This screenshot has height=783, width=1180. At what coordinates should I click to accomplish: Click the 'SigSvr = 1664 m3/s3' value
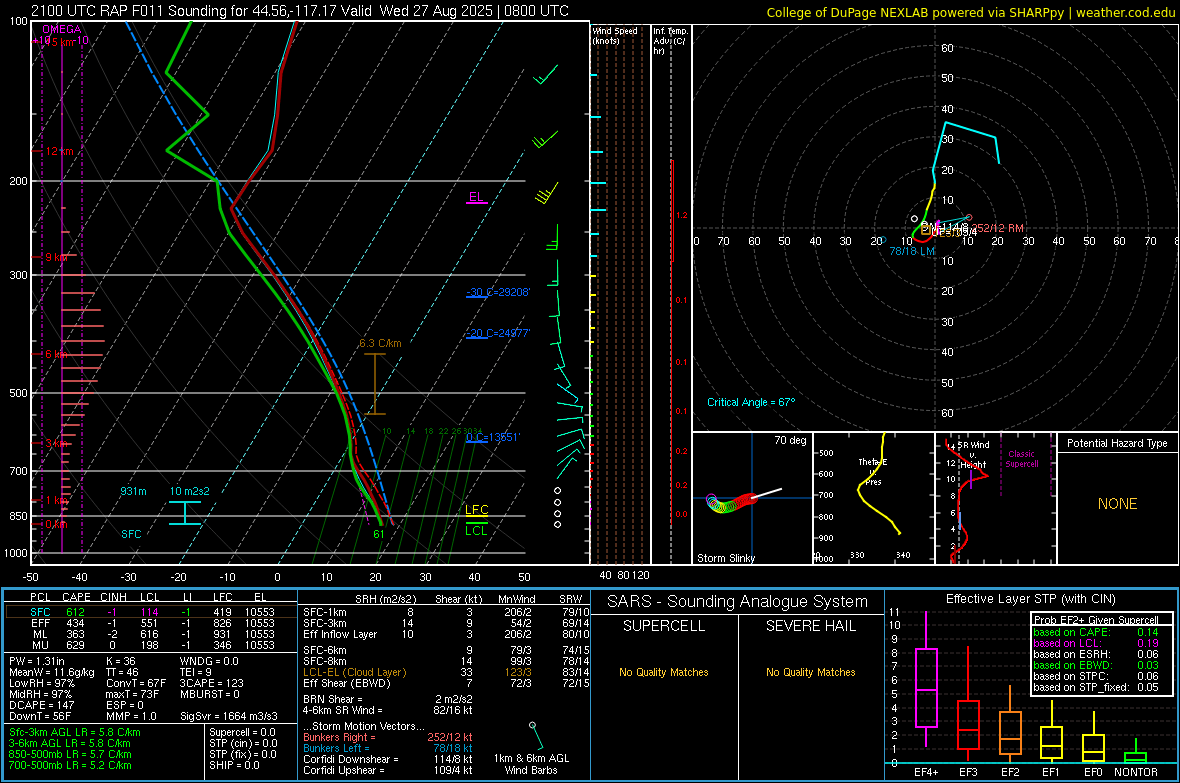point(229,716)
